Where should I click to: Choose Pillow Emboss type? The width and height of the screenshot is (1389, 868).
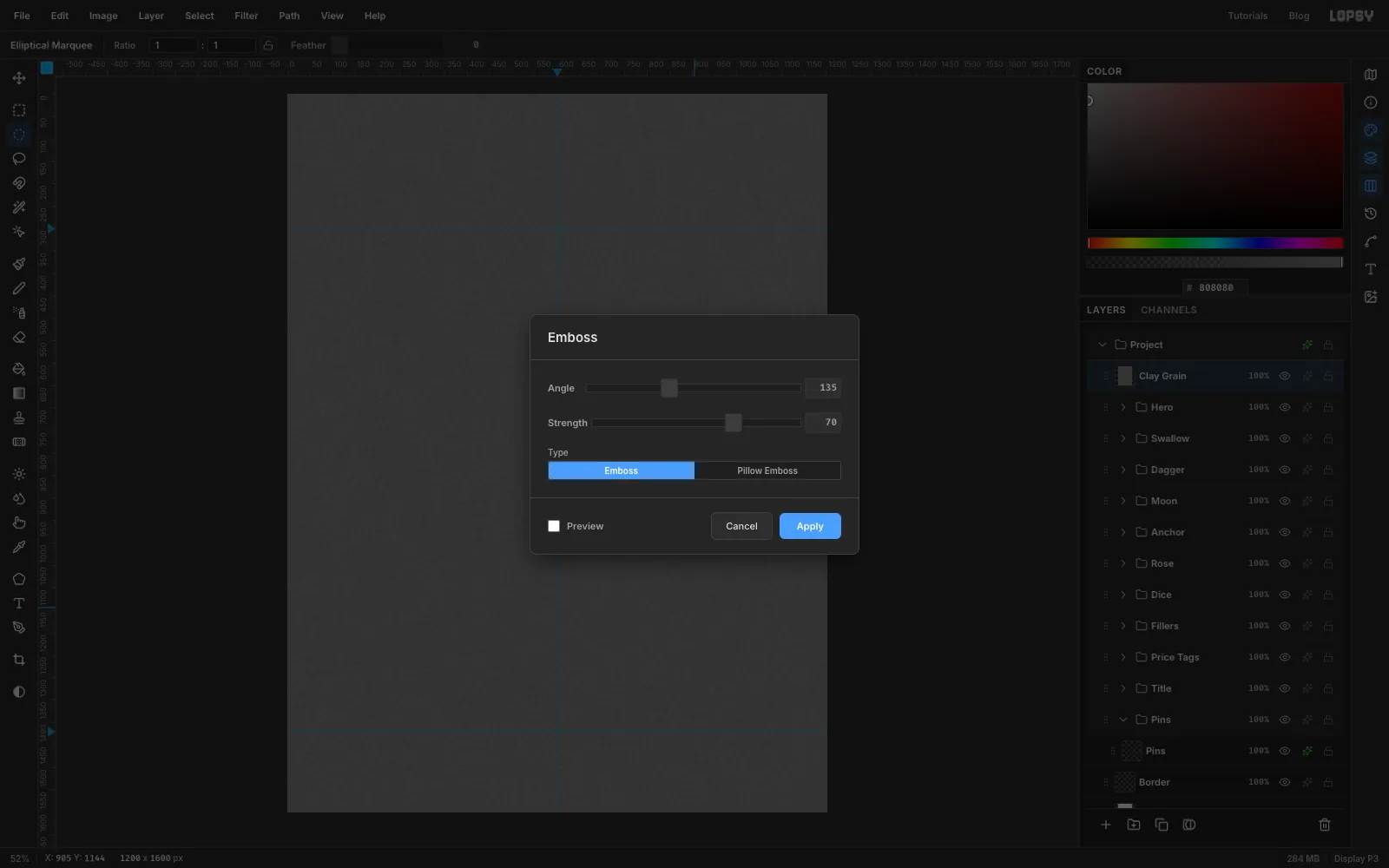pos(767,470)
